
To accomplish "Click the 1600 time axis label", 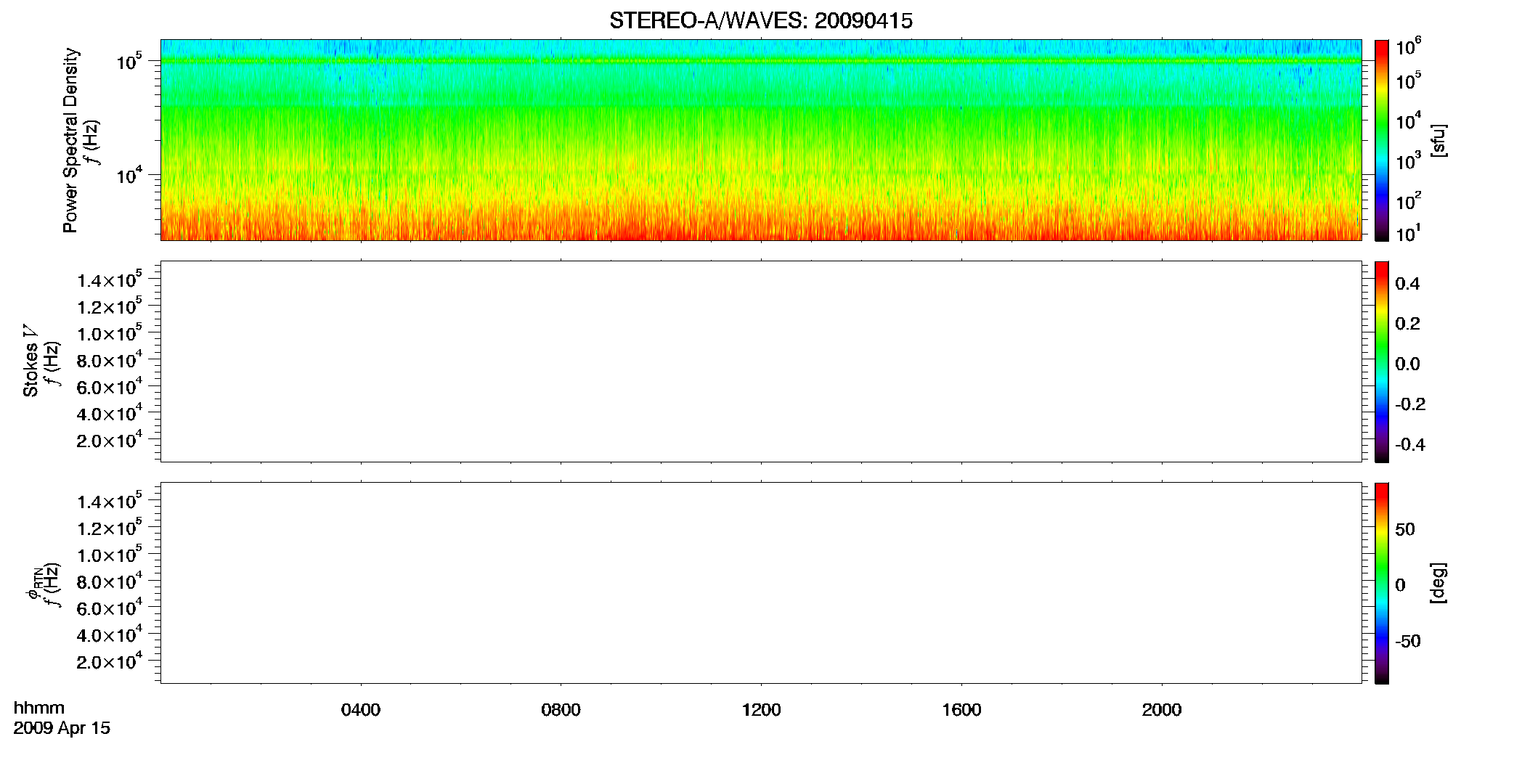I will click(x=961, y=710).
